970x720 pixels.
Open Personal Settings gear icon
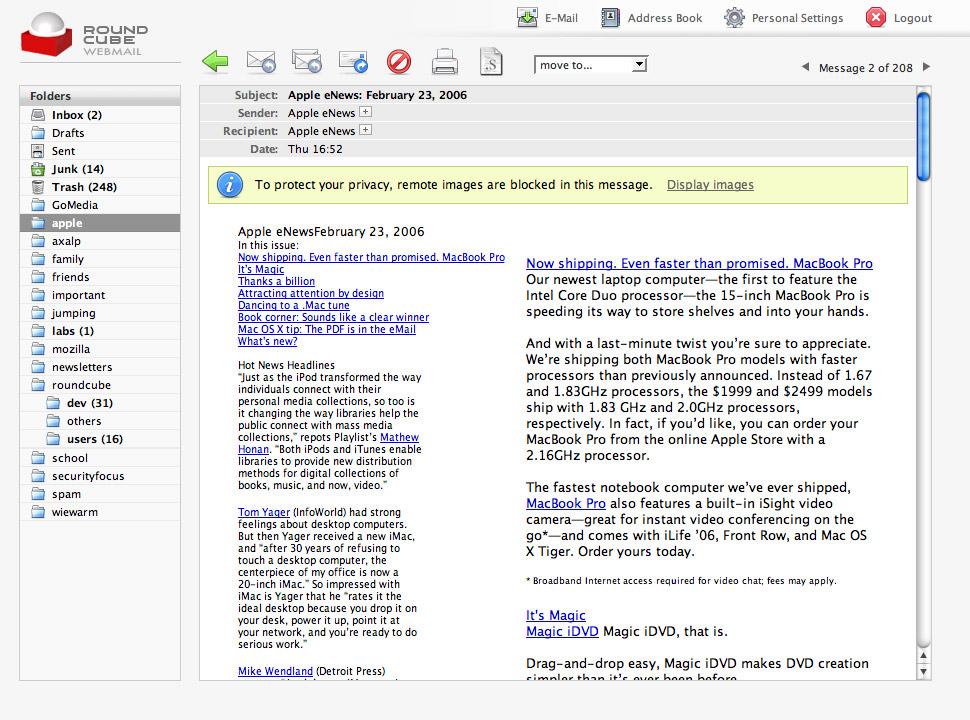(x=734, y=17)
